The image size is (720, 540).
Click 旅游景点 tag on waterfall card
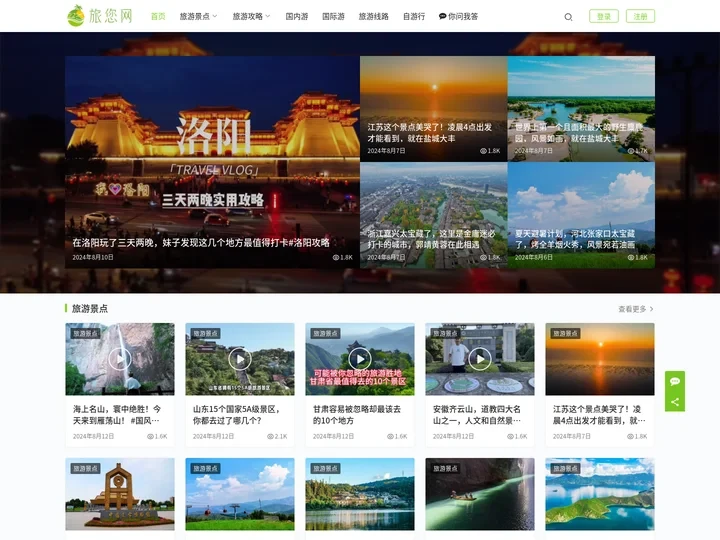[85, 333]
